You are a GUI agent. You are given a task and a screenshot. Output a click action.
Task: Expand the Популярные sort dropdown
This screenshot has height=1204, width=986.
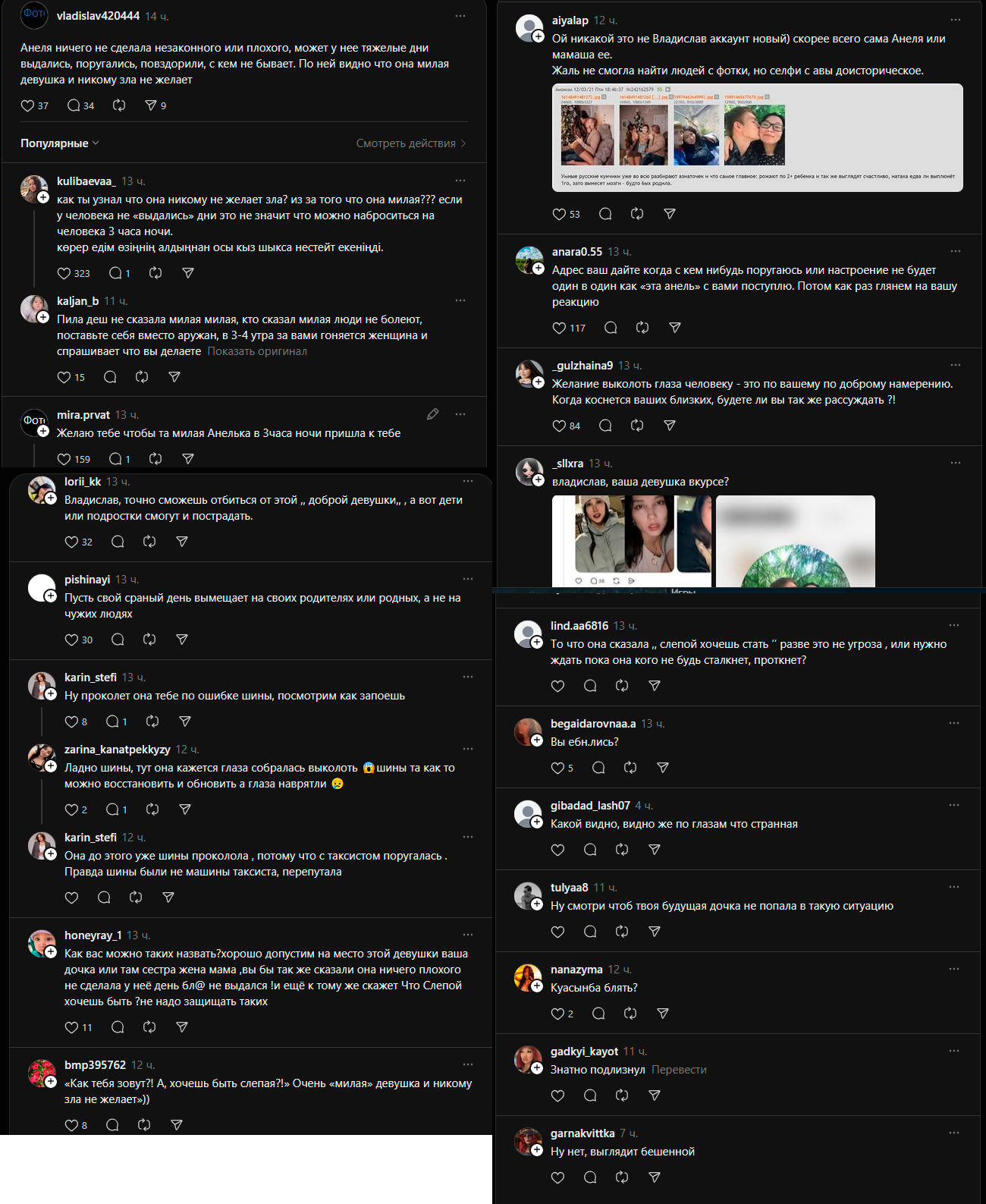pyautogui.click(x=60, y=143)
